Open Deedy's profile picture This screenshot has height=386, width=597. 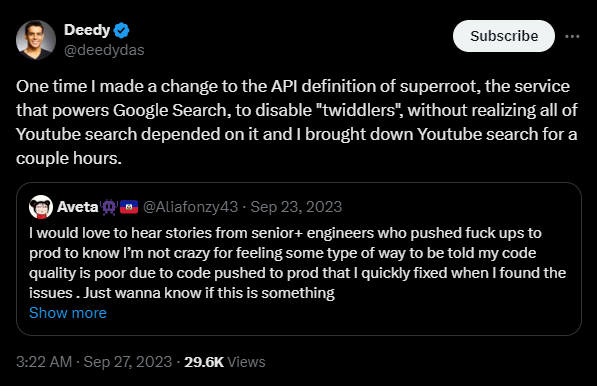click(x=36, y=40)
